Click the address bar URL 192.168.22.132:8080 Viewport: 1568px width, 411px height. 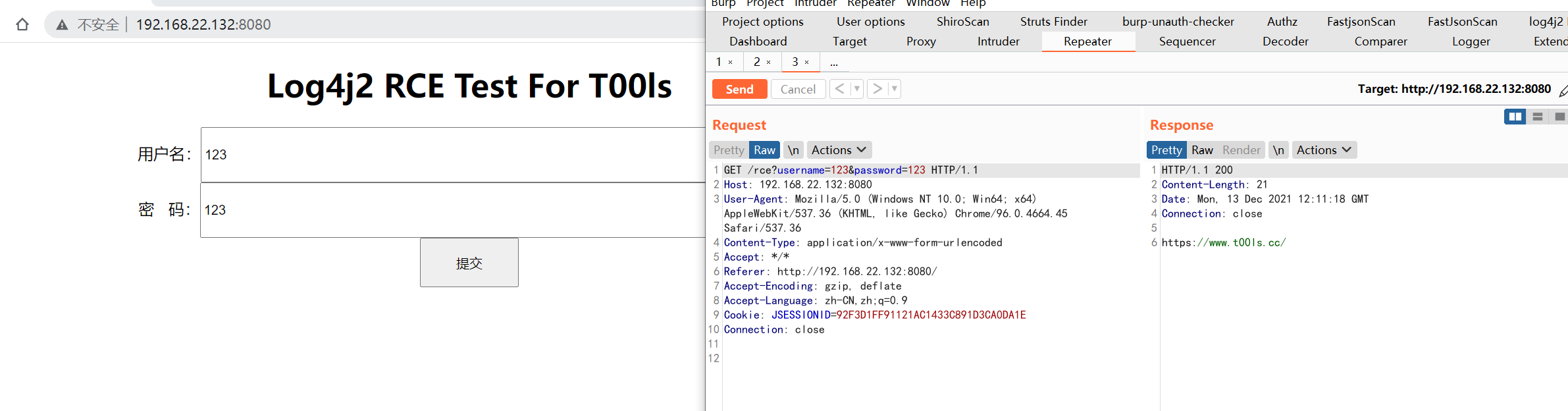(x=203, y=24)
